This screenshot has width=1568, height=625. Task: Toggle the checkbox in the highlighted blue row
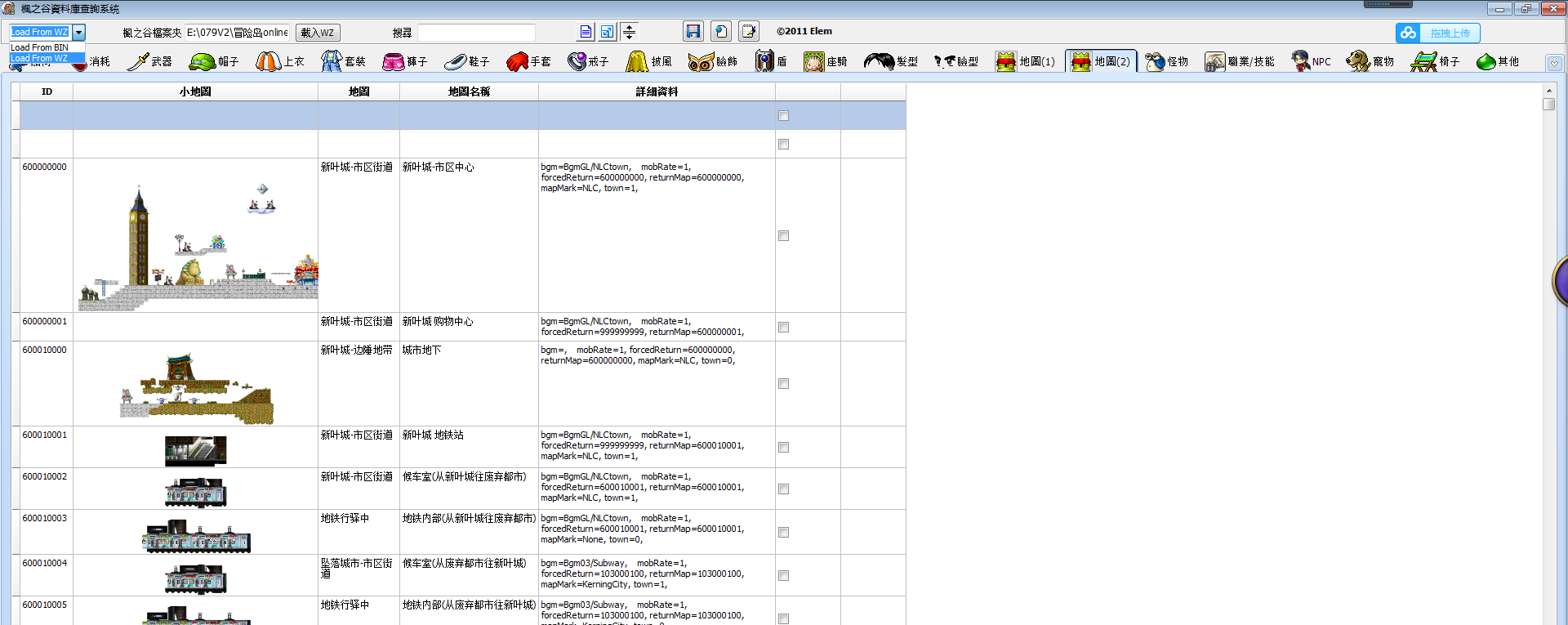coord(783,115)
